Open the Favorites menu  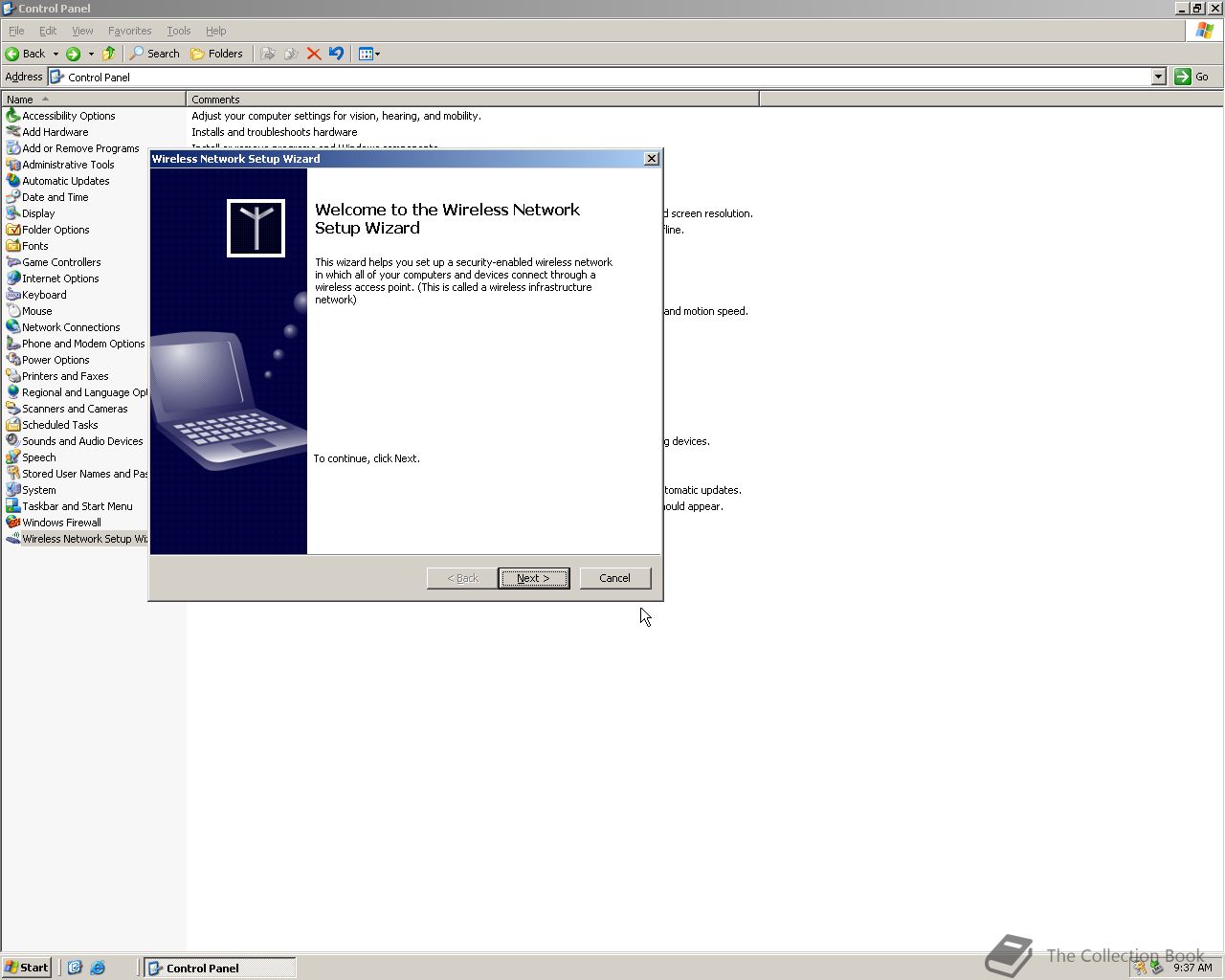(x=129, y=31)
